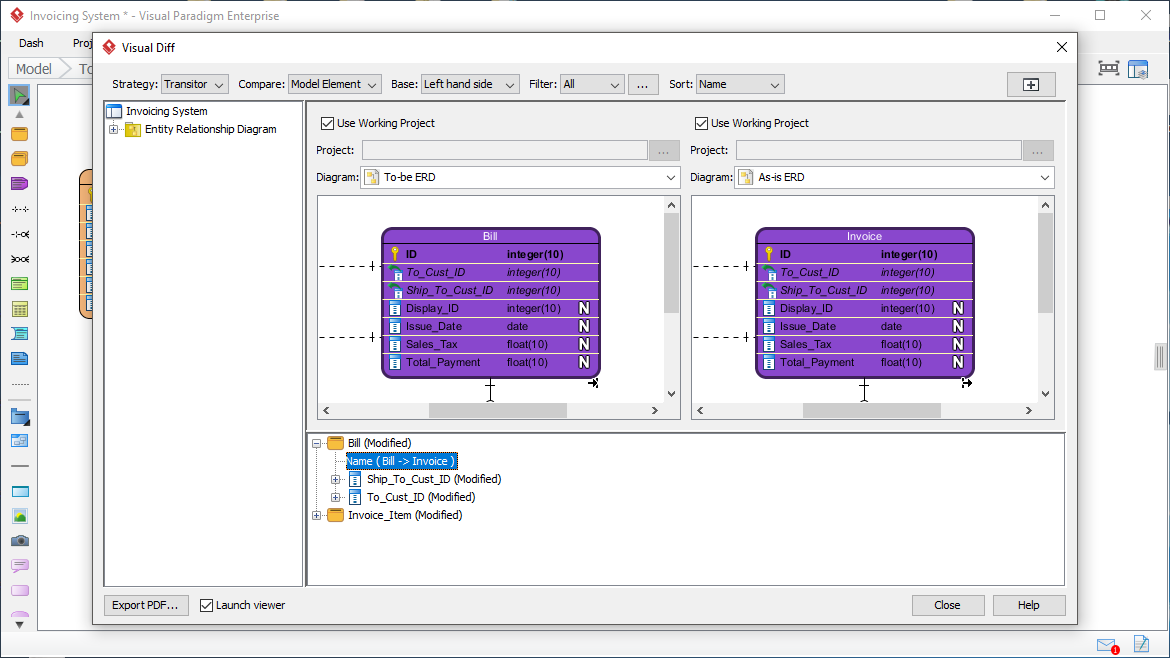Viewport: 1170px width, 658px height.
Task: Expand Entity Relationship Diagram tree node
Action: click(113, 129)
